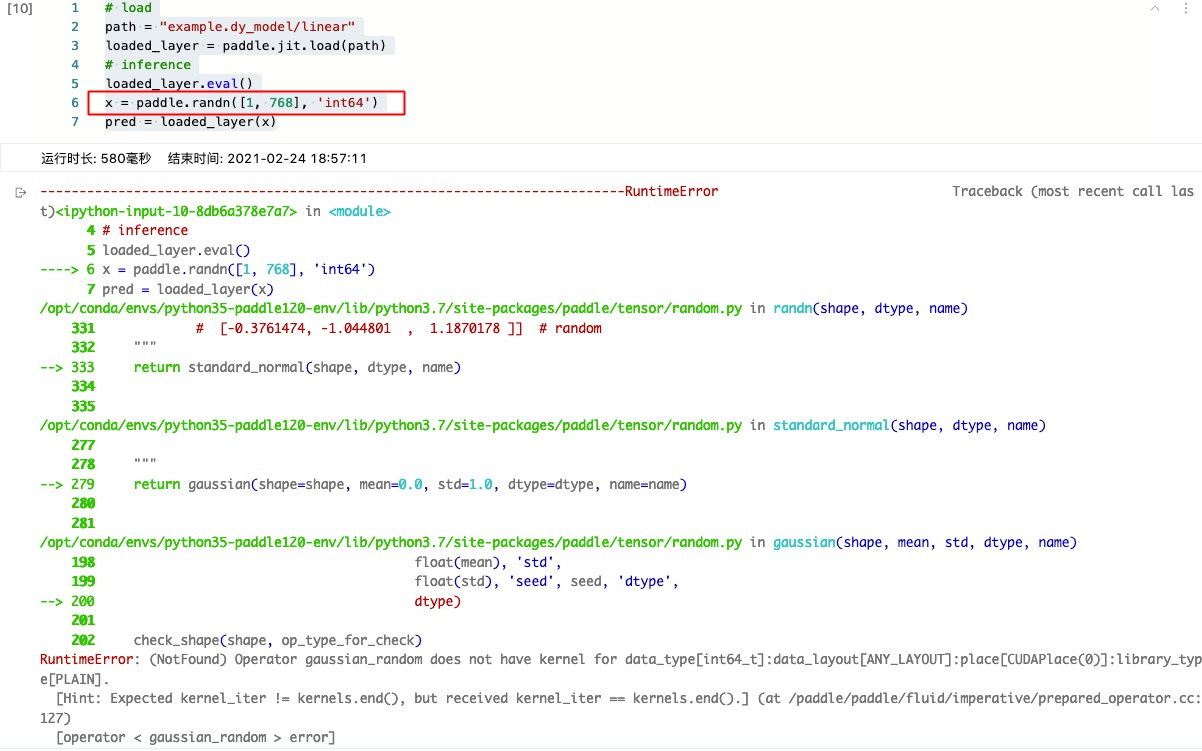Click the standard_normal function name in traceback

(x=831, y=425)
